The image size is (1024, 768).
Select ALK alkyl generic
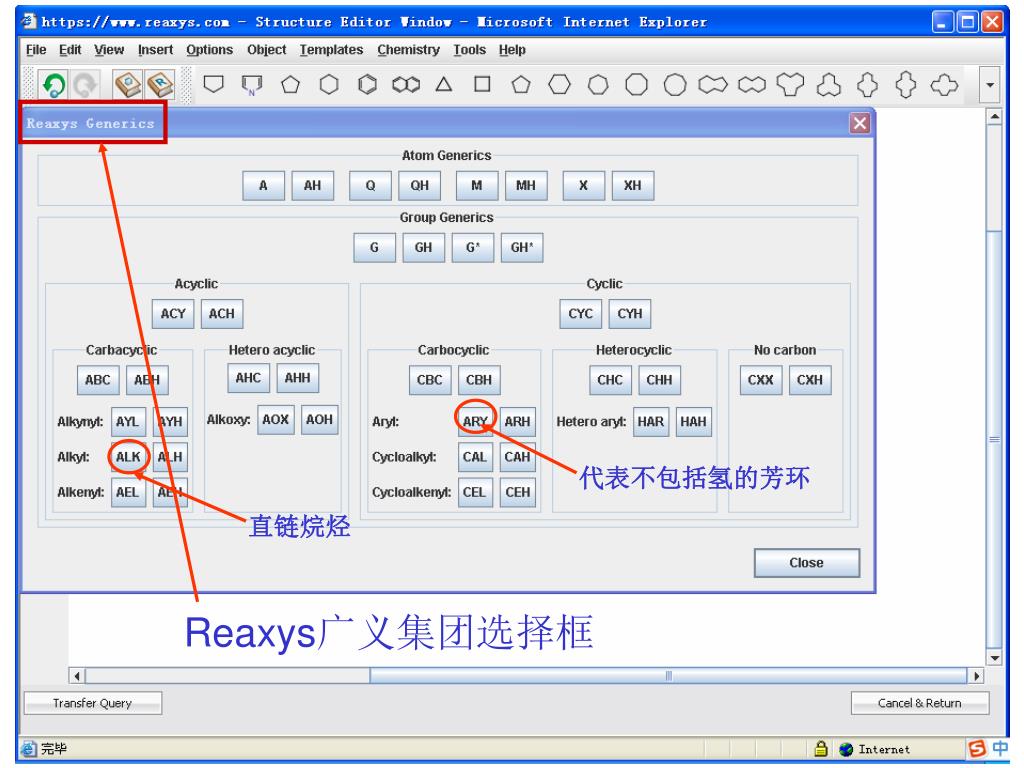[x=128, y=457]
